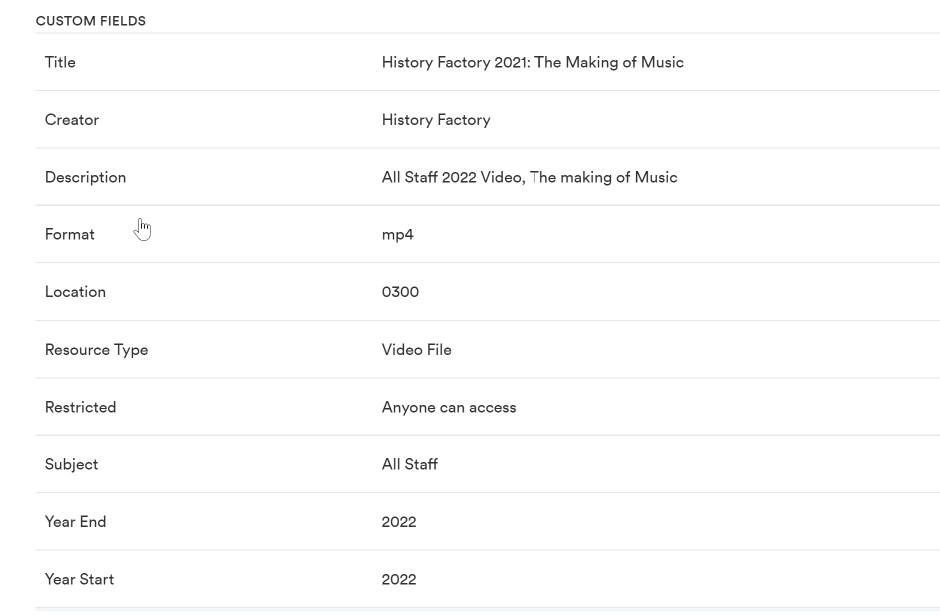
Task: Select the mp4 format value
Action: [397, 235]
